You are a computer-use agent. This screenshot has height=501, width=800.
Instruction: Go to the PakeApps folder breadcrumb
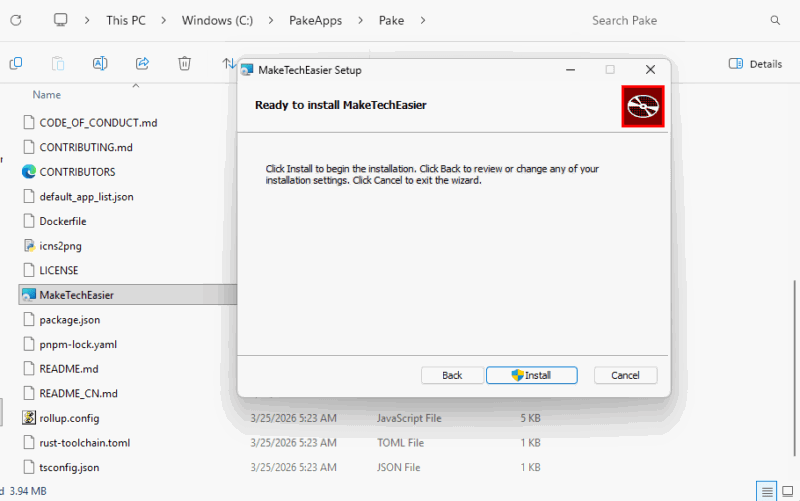[315, 20]
